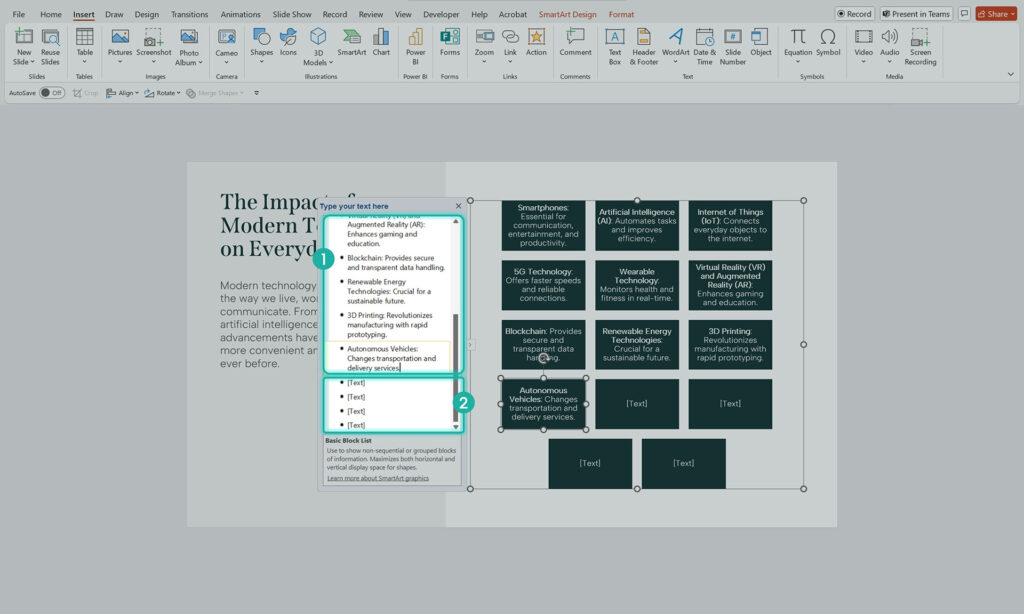This screenshot has width=1024, height=614.
Task: Insert a Forms quiz
Action: 449,42
